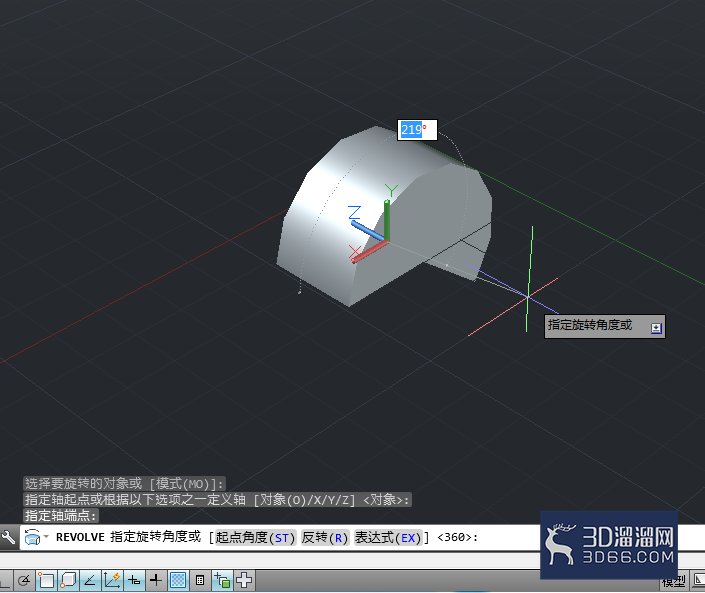This screenshot has width=705, height=593.
Task: Click the 219° dynamic angle input field
Action: pos(417,130)
